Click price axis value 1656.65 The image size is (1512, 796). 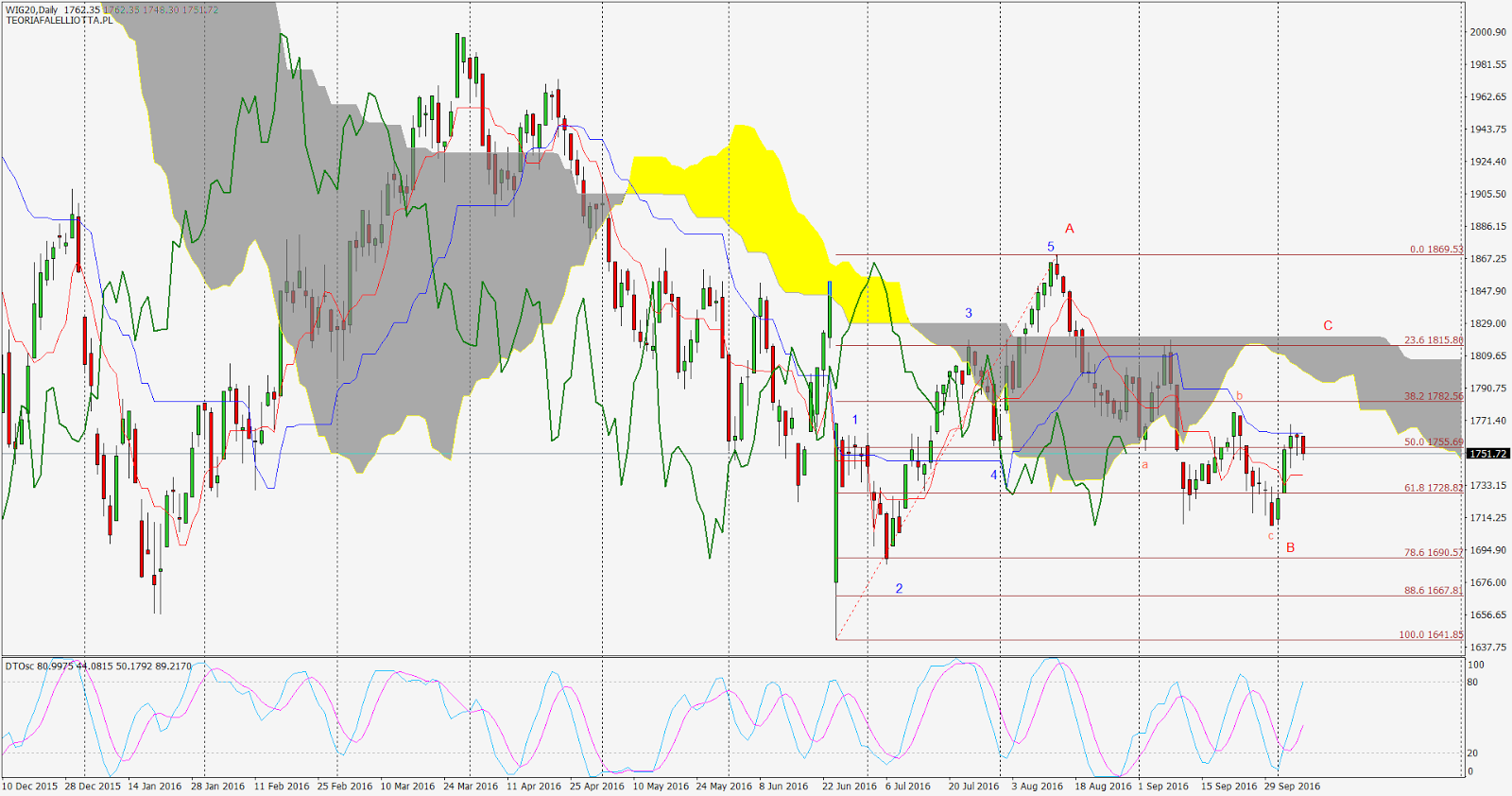pos(1488,614)
